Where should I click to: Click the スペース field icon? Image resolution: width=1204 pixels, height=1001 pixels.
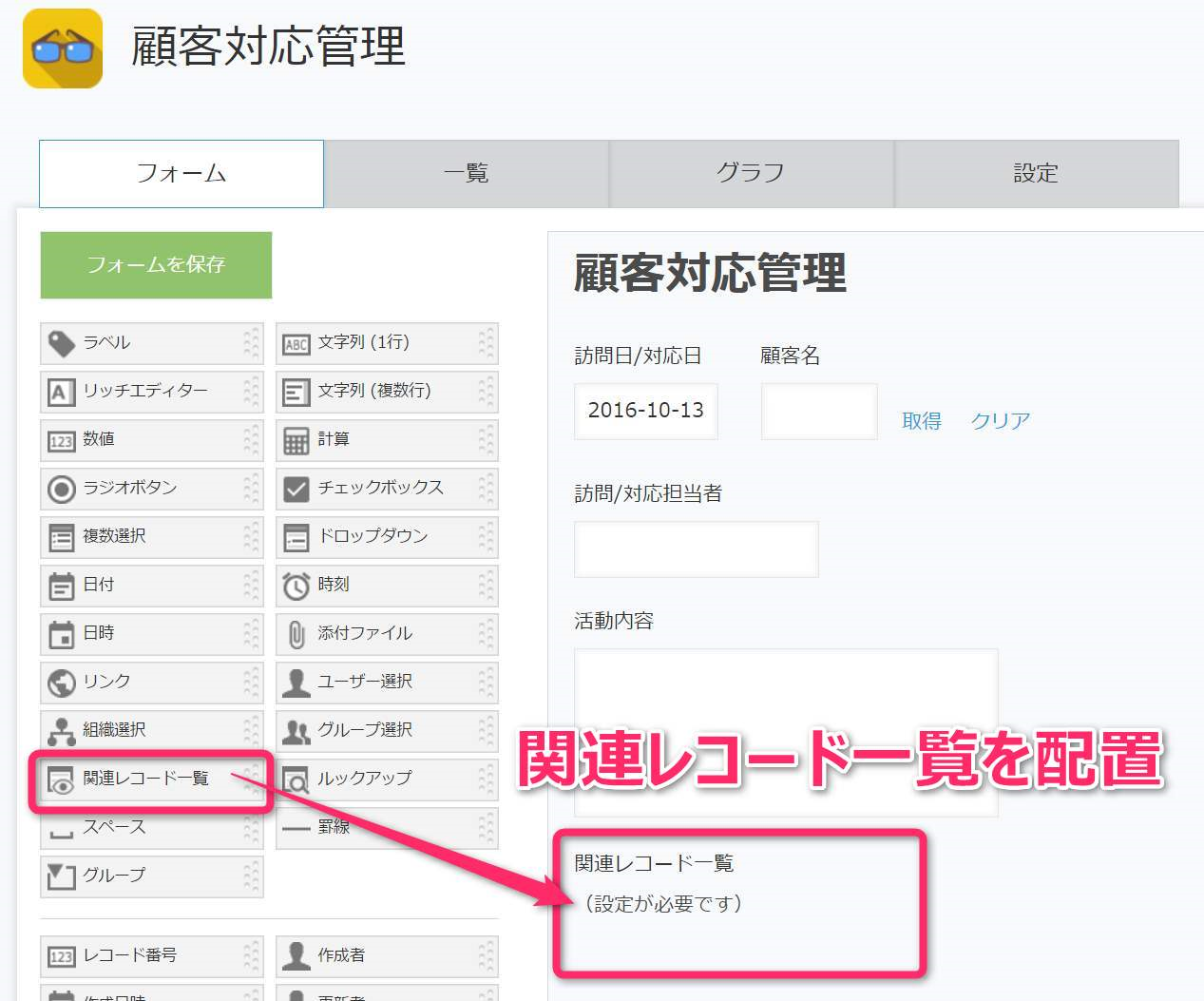[62, 834]
